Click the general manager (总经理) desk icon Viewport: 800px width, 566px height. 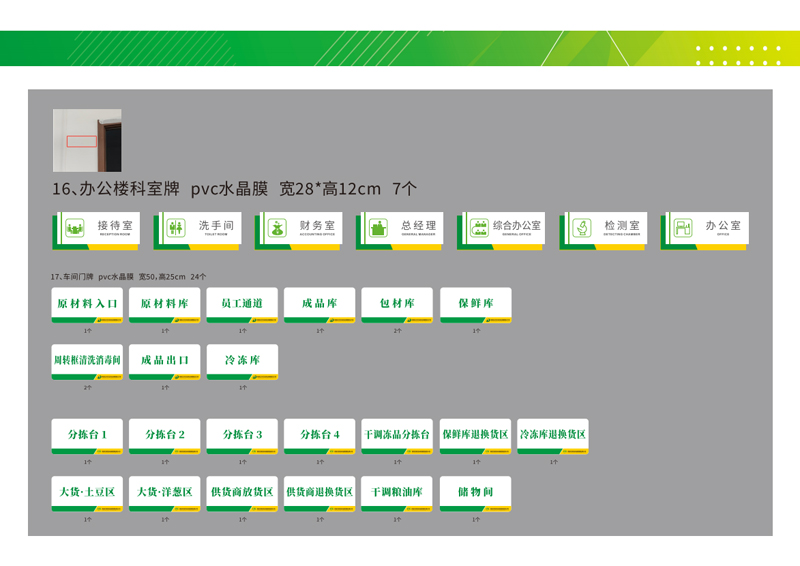tap(378, 228)
